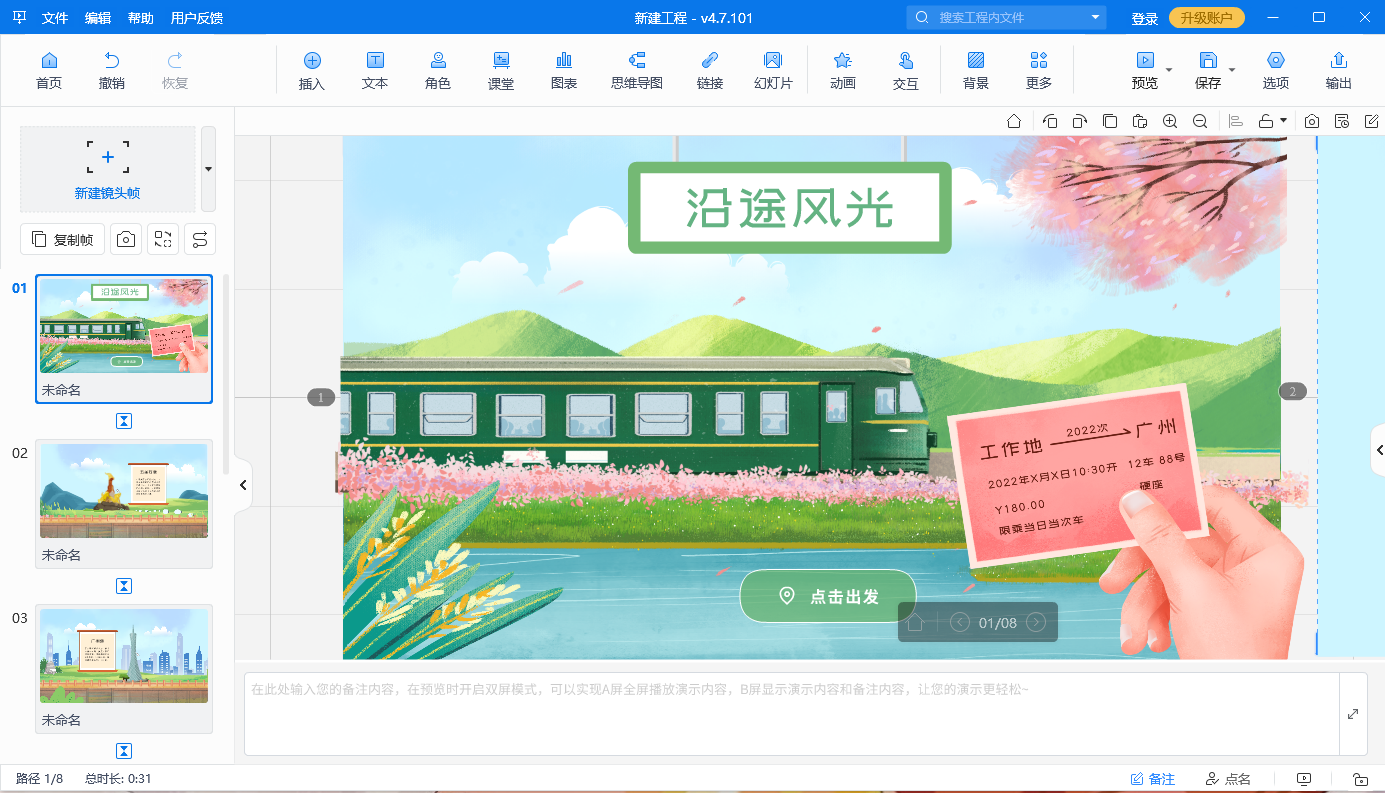Insert a 图表 chart
The height and width of the screenshot is (793, 1385).
click(x=564, y=71)
